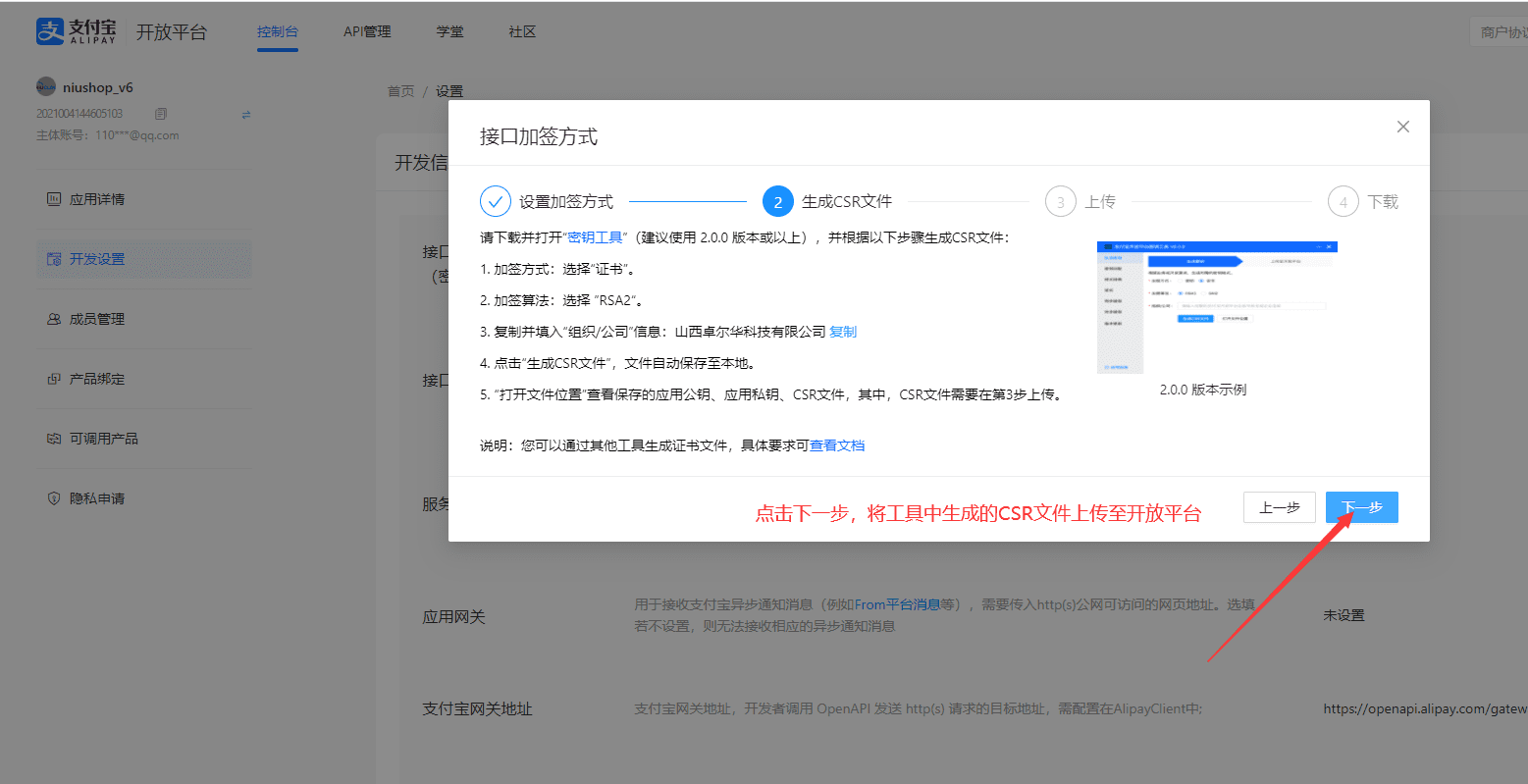1528x784 pixels.
Task: Click the 可调用产品 sidebar icon
Action: [54, 439]
